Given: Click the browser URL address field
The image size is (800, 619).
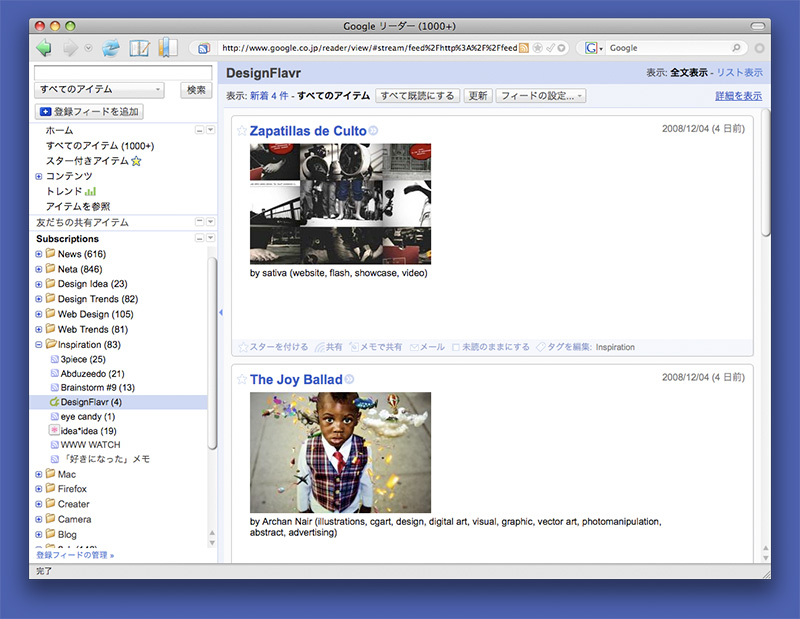Looking at the screenshot, I should (x=370, y=48).
